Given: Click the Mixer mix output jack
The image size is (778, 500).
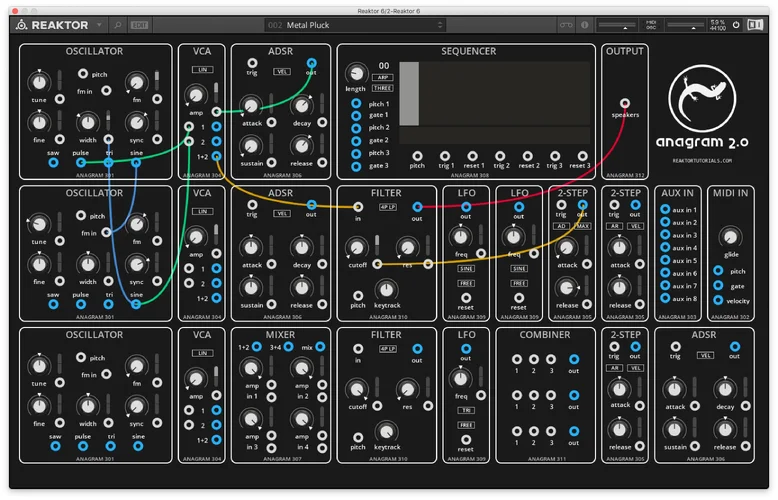Looking at the screenshot, I should (320, 347).
